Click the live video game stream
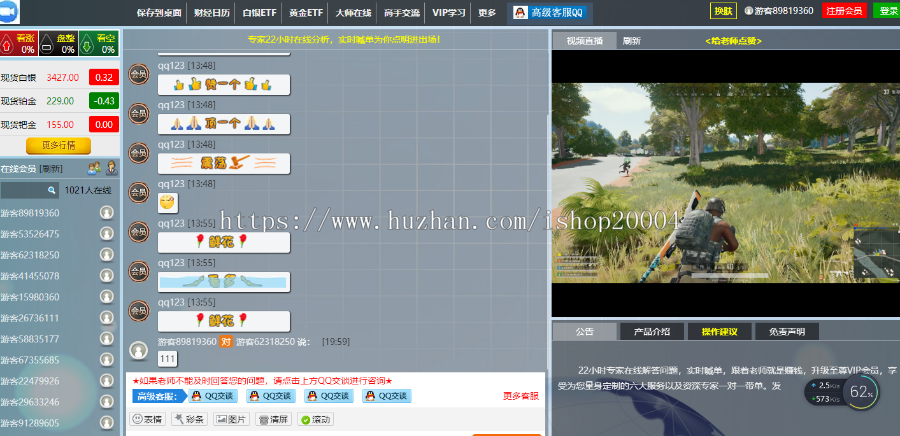 (726, 183)
